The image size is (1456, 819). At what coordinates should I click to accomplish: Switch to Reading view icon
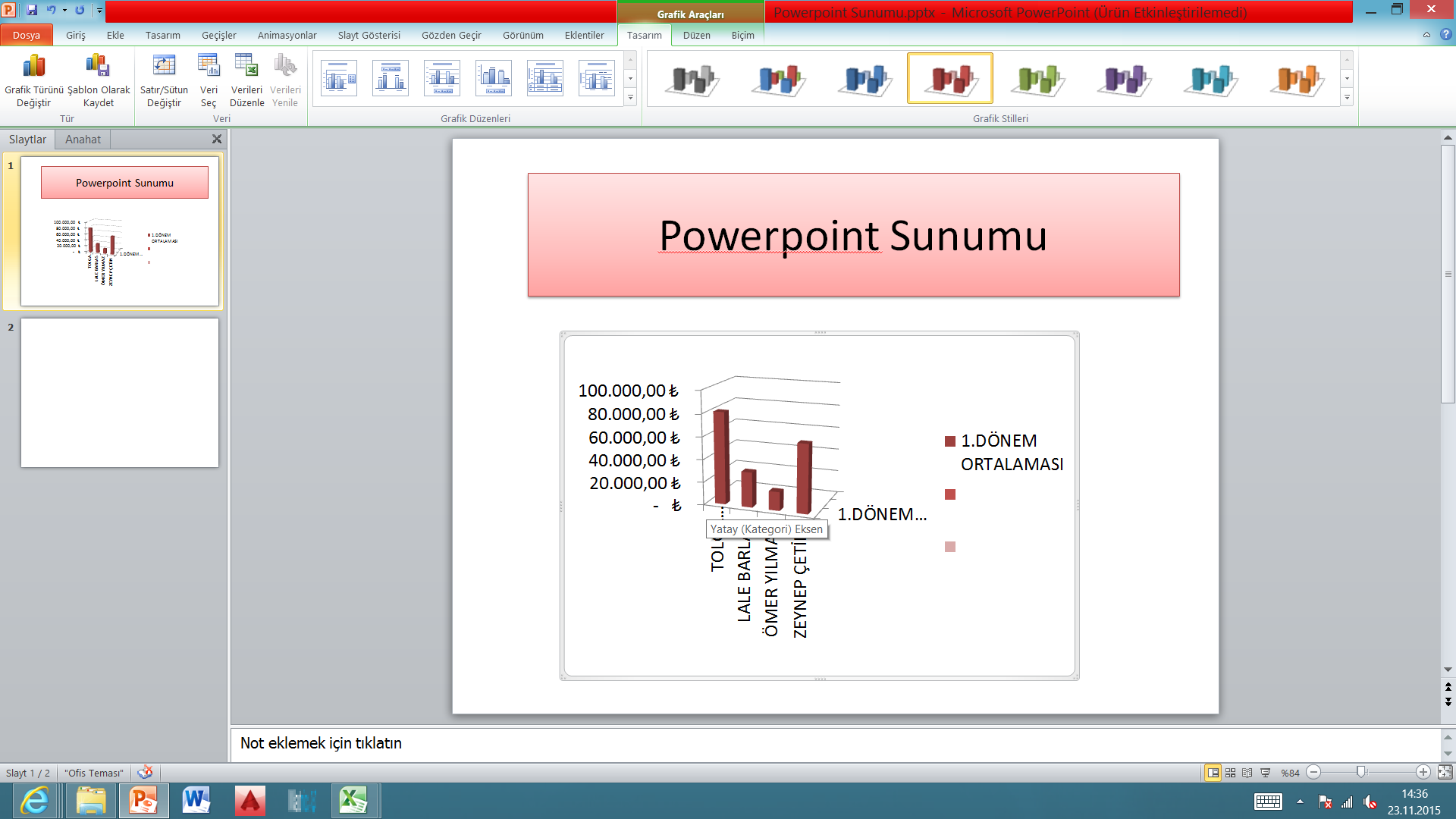tap(1247, 773)
